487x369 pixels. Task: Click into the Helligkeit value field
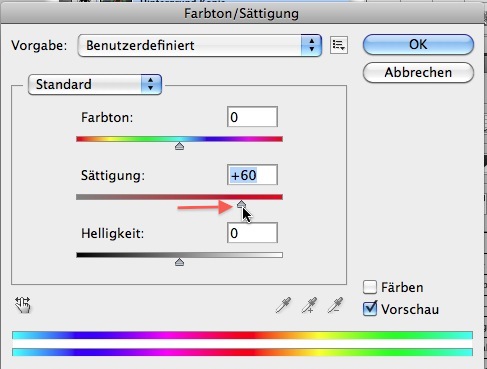(252, 233)
